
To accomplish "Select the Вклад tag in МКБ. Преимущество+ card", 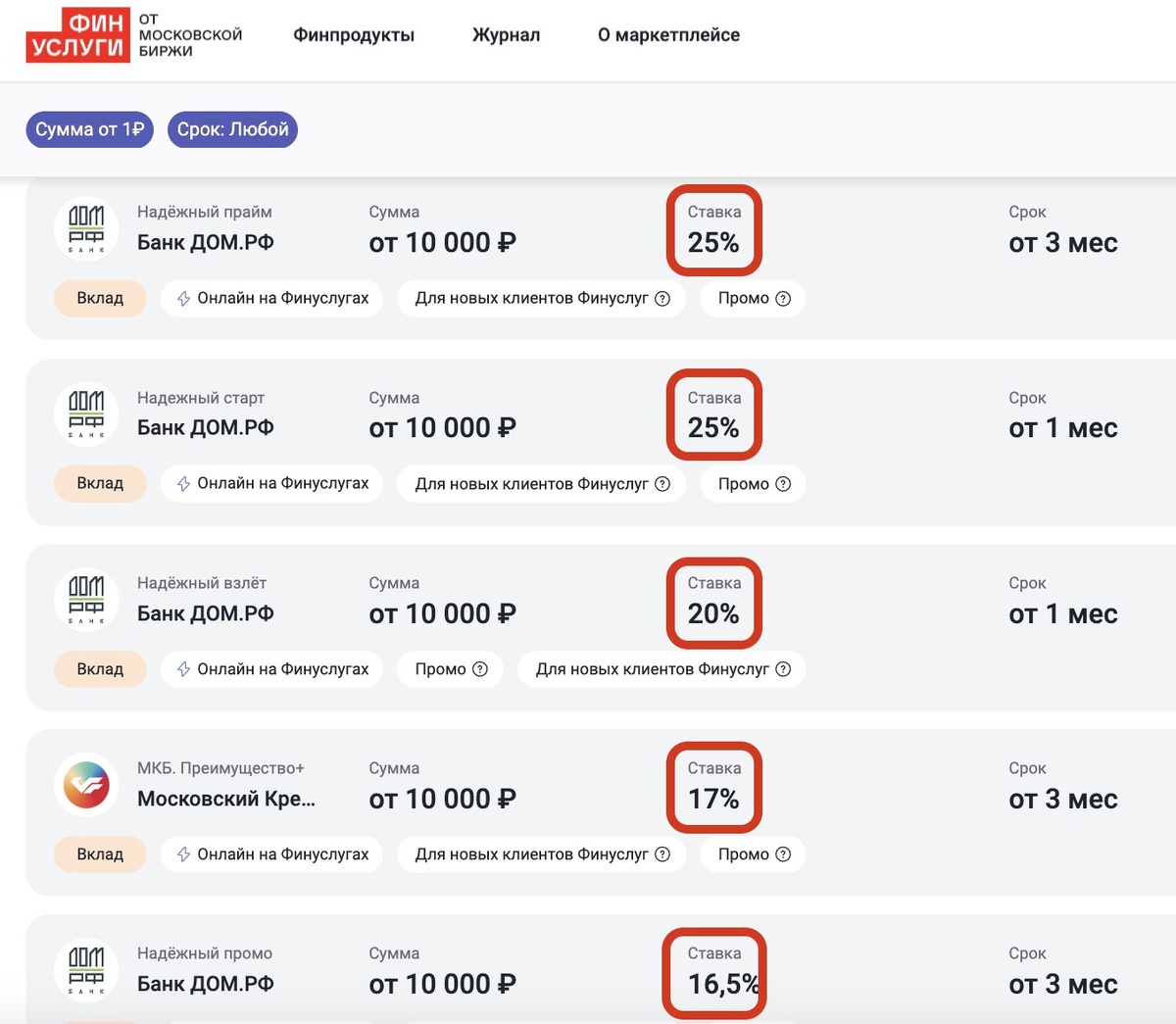I will 100,854.
